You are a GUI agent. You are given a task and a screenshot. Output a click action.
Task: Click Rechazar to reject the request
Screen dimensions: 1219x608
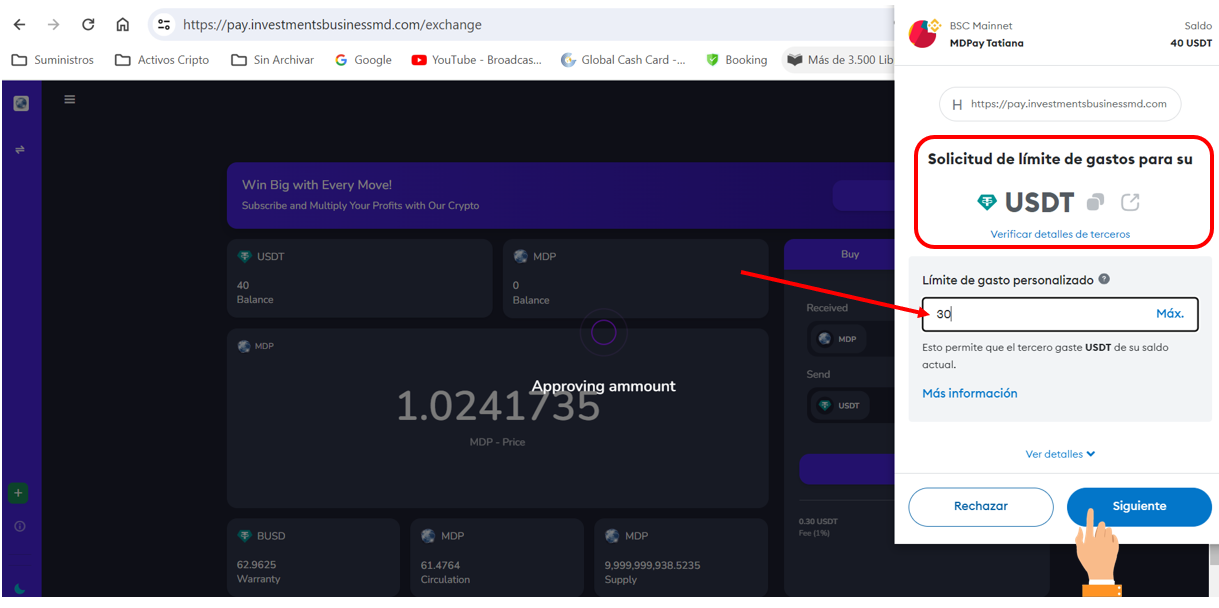coord(980,506)
